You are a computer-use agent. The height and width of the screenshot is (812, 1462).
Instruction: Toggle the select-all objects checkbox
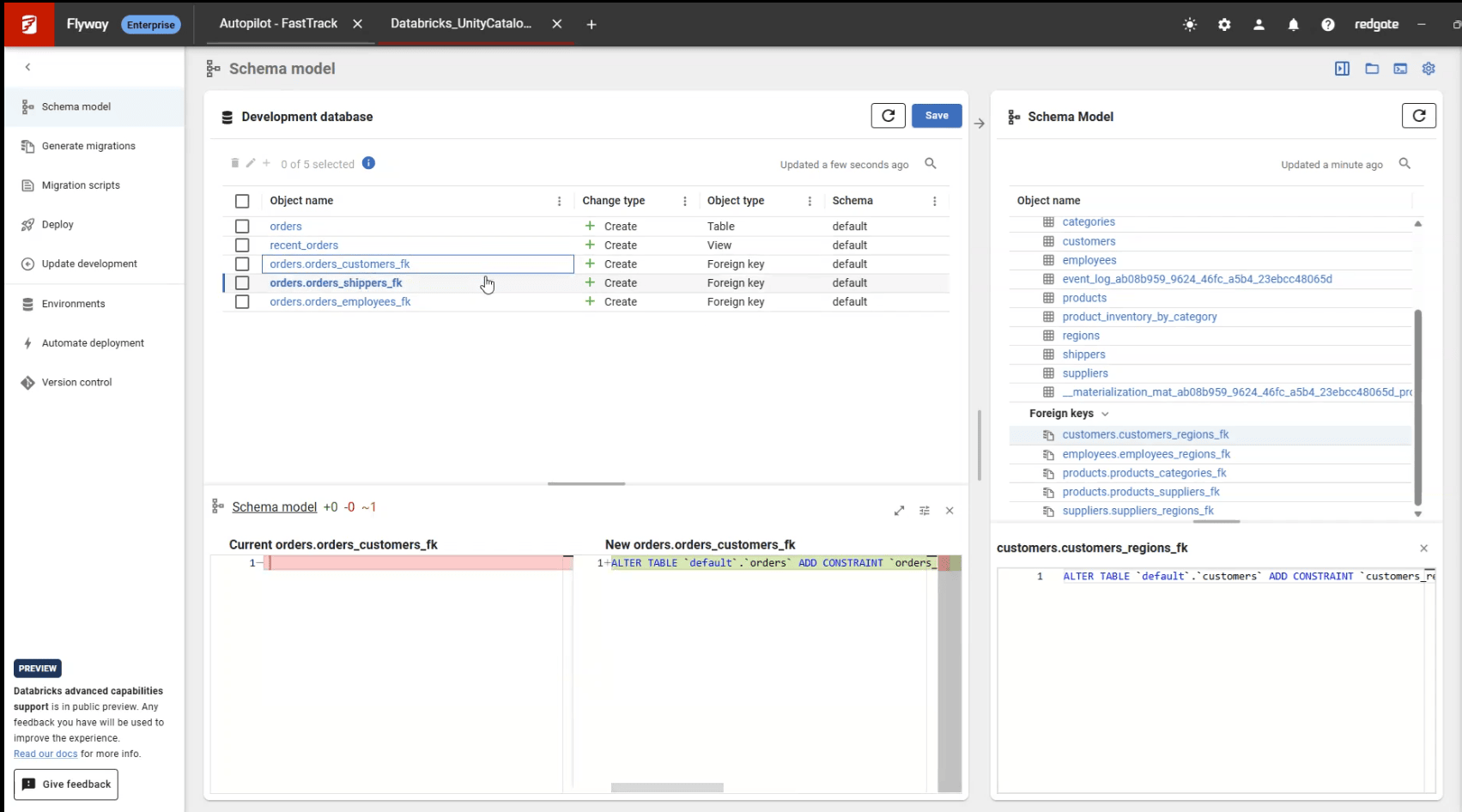pos(242,201)
